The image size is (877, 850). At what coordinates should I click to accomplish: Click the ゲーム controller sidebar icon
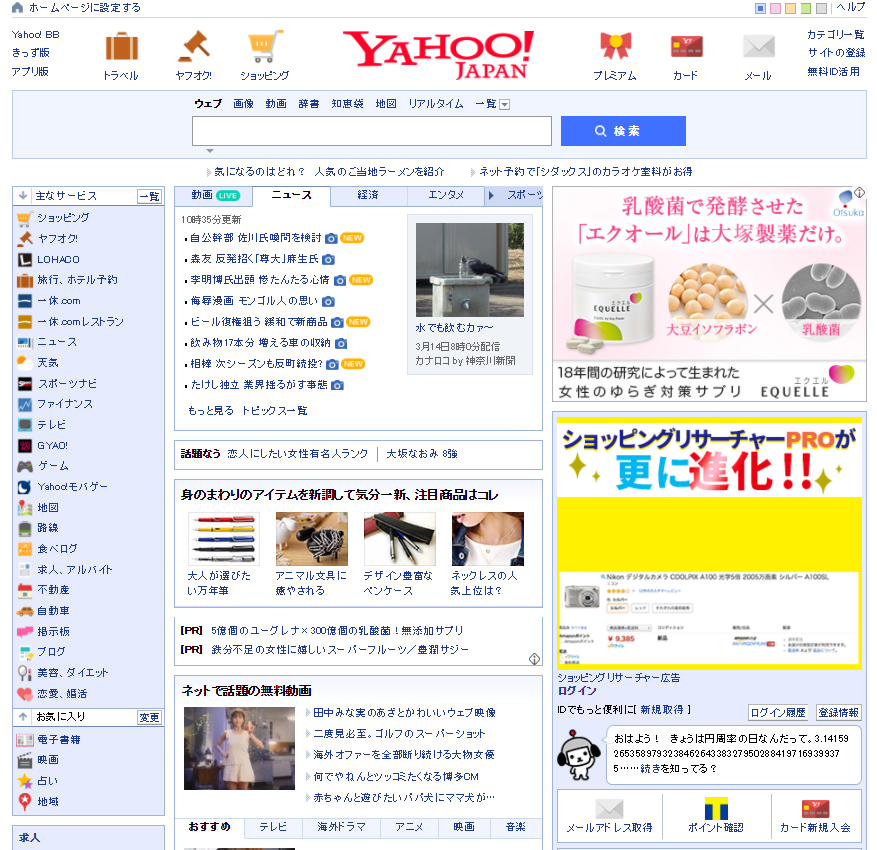[x=25, y=466]
